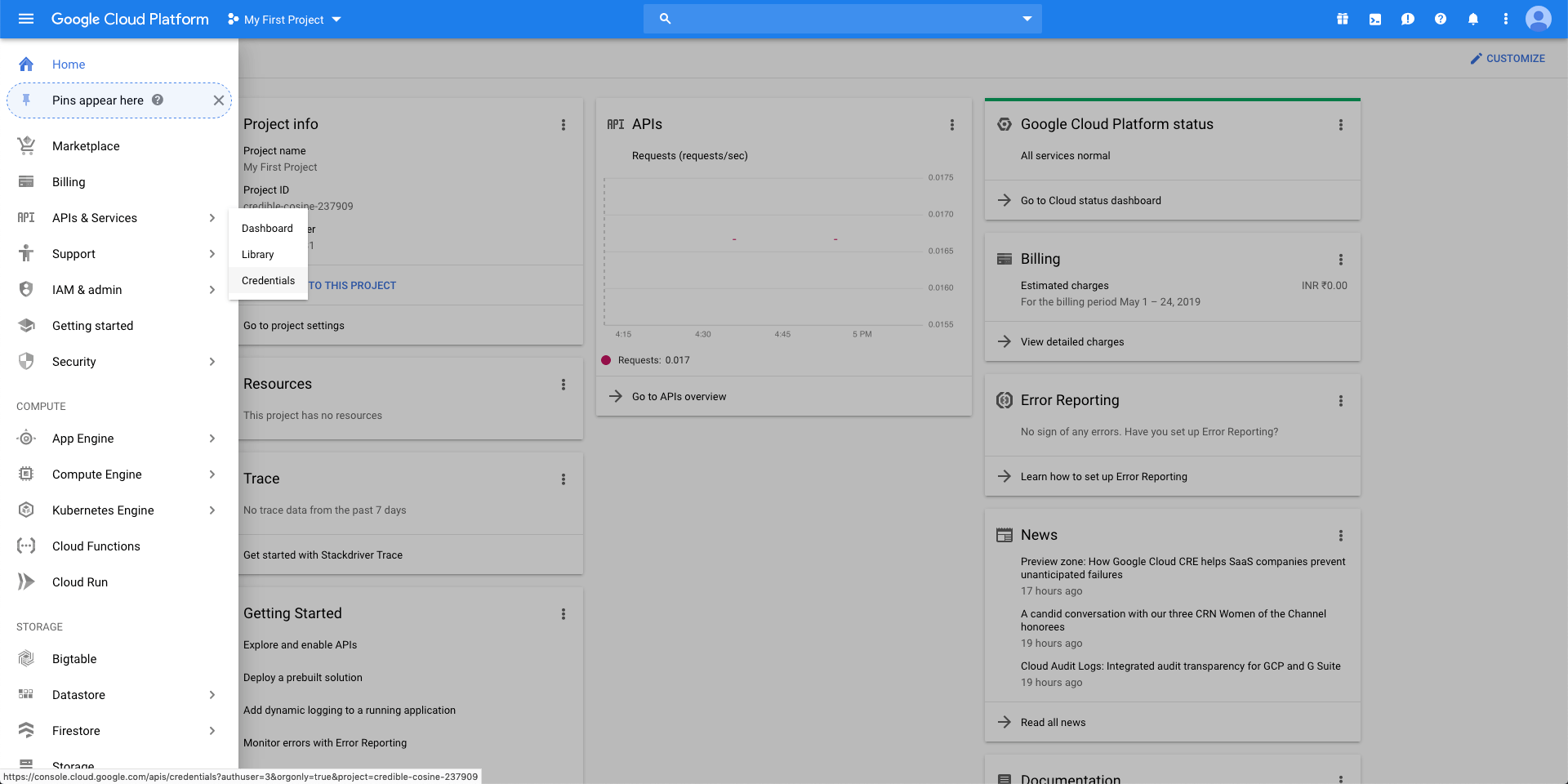Click View detailed charges link
Viewport: 1568px width, 784px height.
pyautogui.click(x=1072, y=341)
